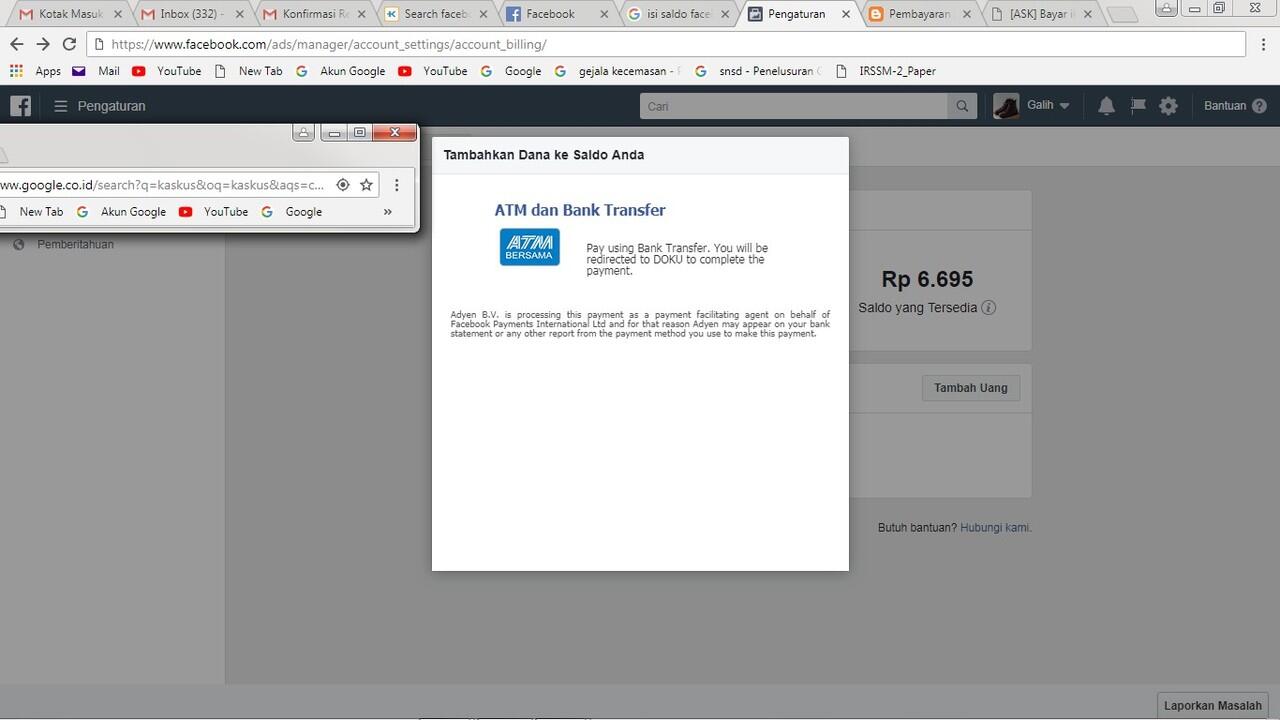Open the three-dot menu in the small Chrome window

(x=397, y=185)
